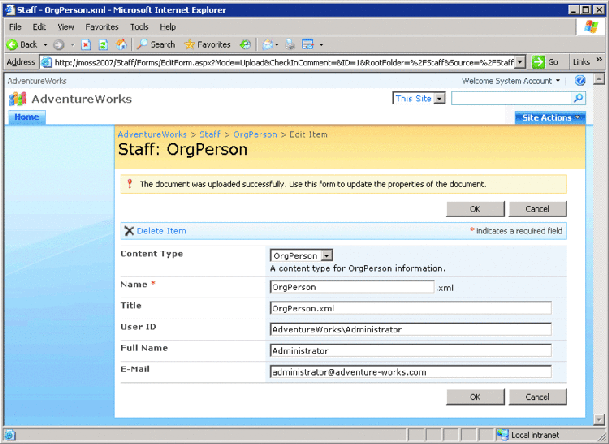Click the Delete Item X icon
Screen dimensions: 609x444
(129, 231)
